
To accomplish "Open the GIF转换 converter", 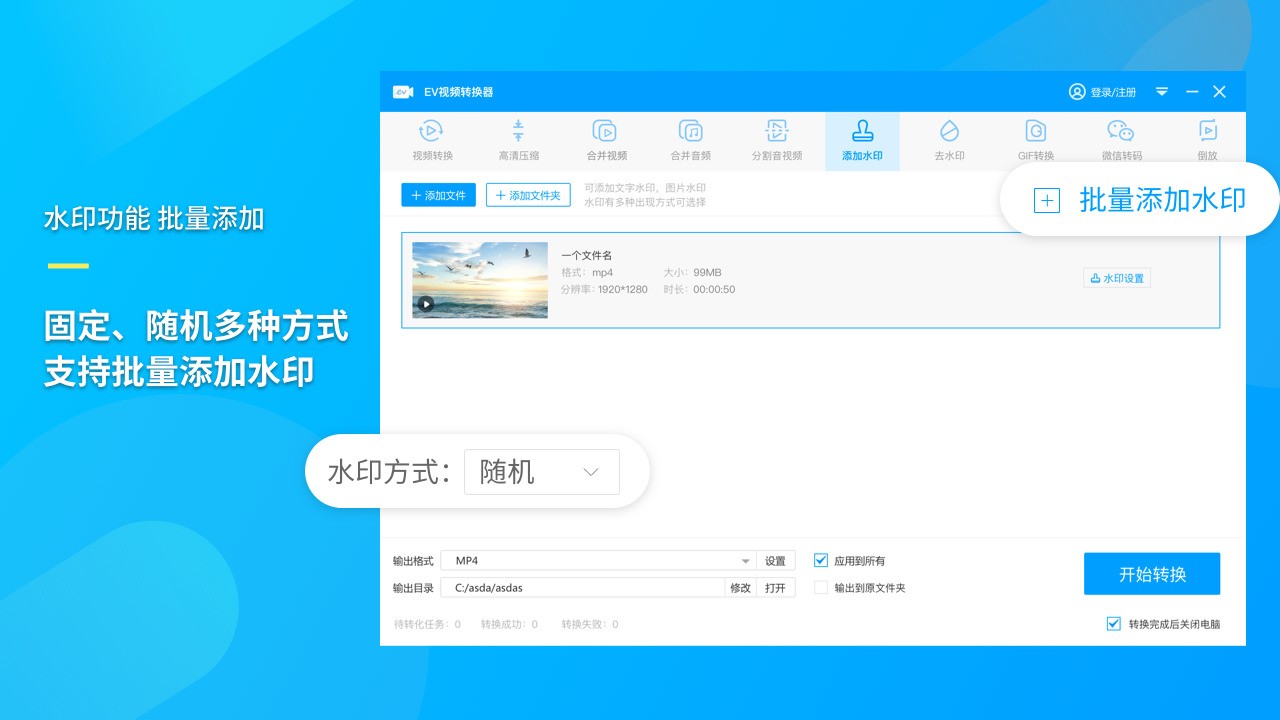I will 1035,140.
